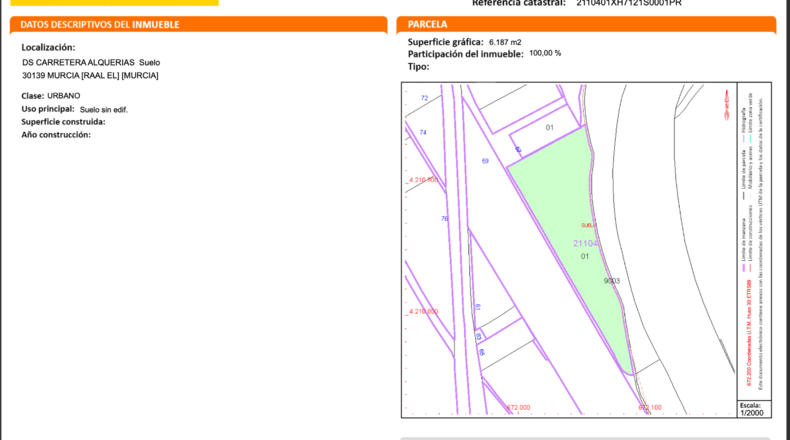Select the line '30139 MURCIA [RAAL EL] [MURCIA]'
This screenshot has height=440, width=790.
(x=90, y=76)
